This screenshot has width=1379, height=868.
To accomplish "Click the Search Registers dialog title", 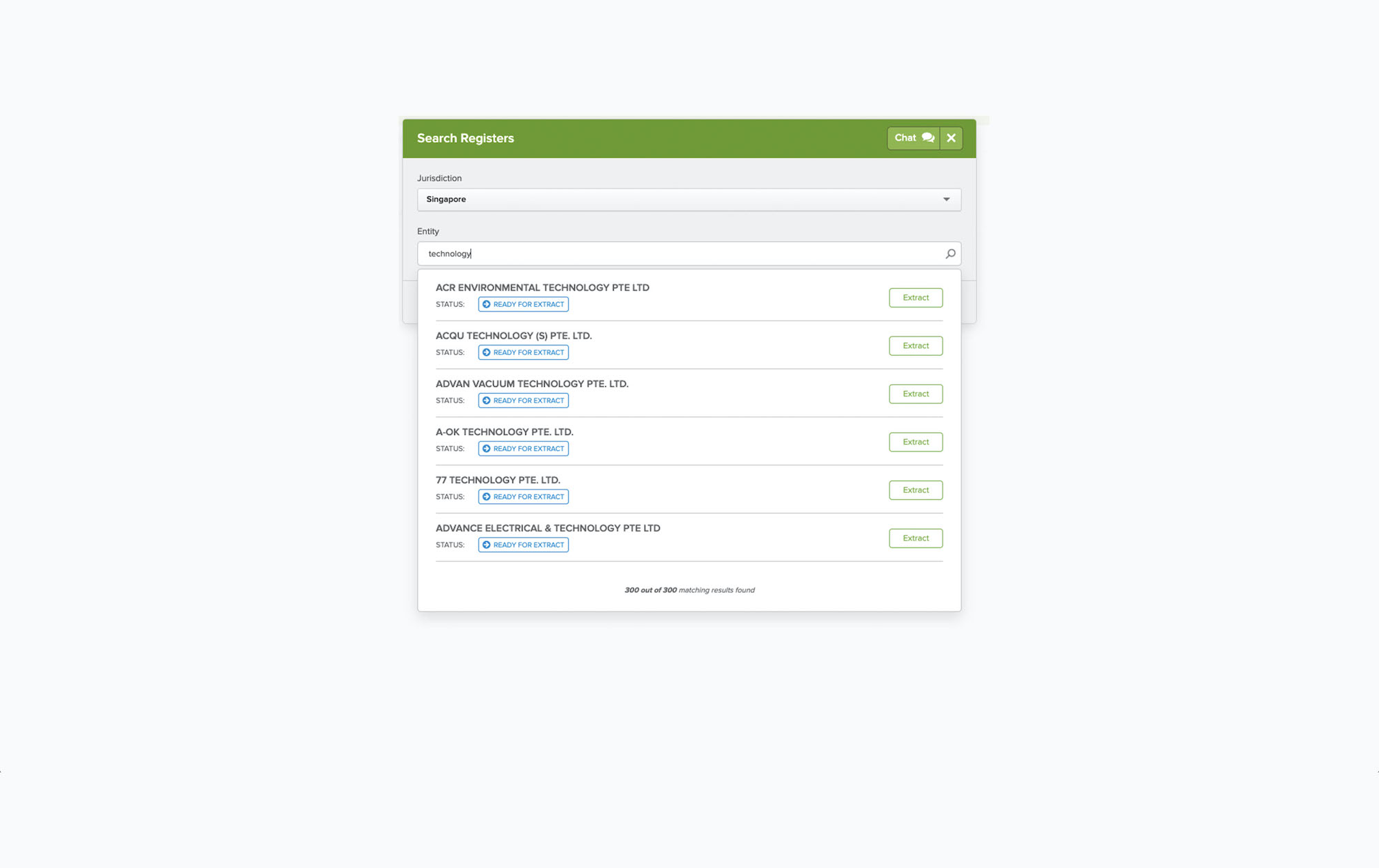I will [465, 138].
